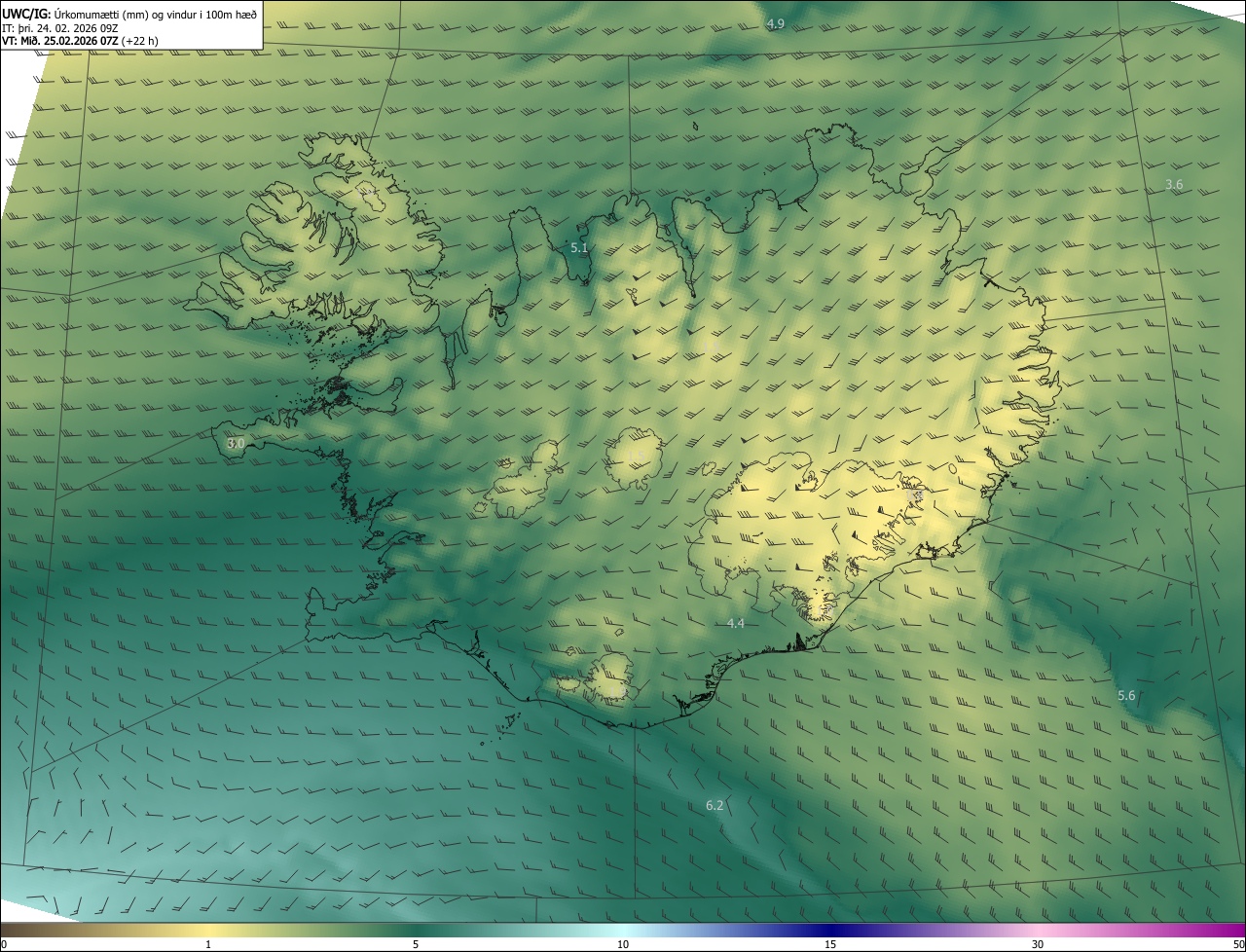Click the dark blue band of the color scale

(x=830, y=930)
